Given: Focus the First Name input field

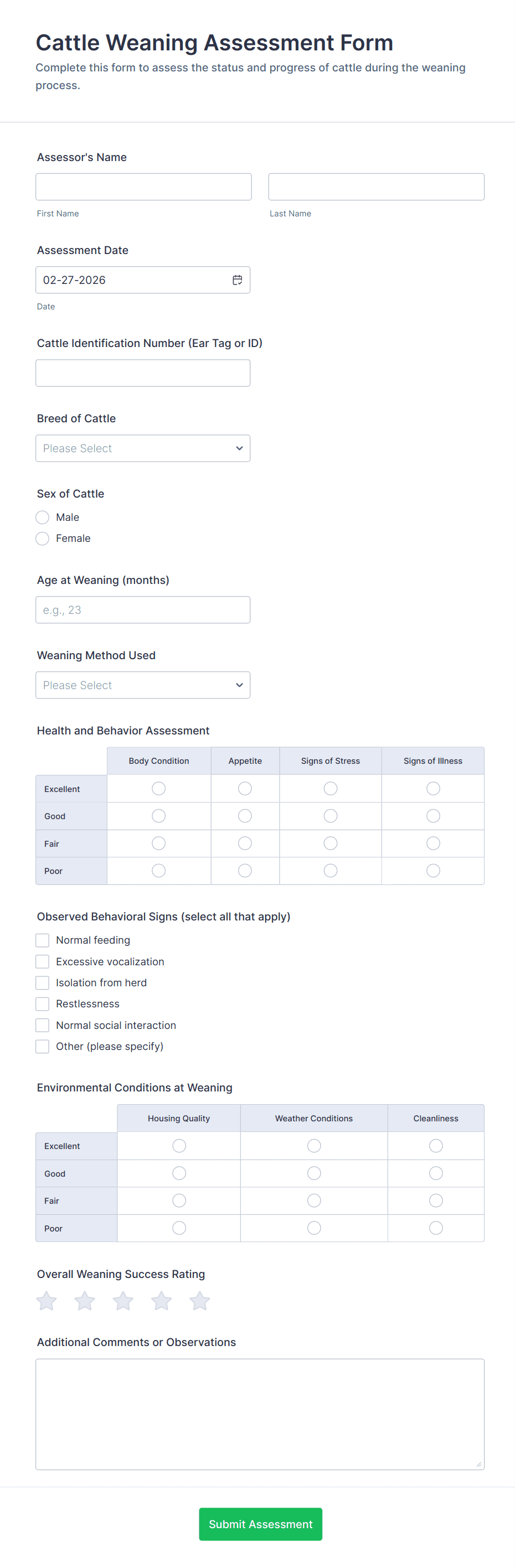Looking at the screenshot, I should point(143,187).
